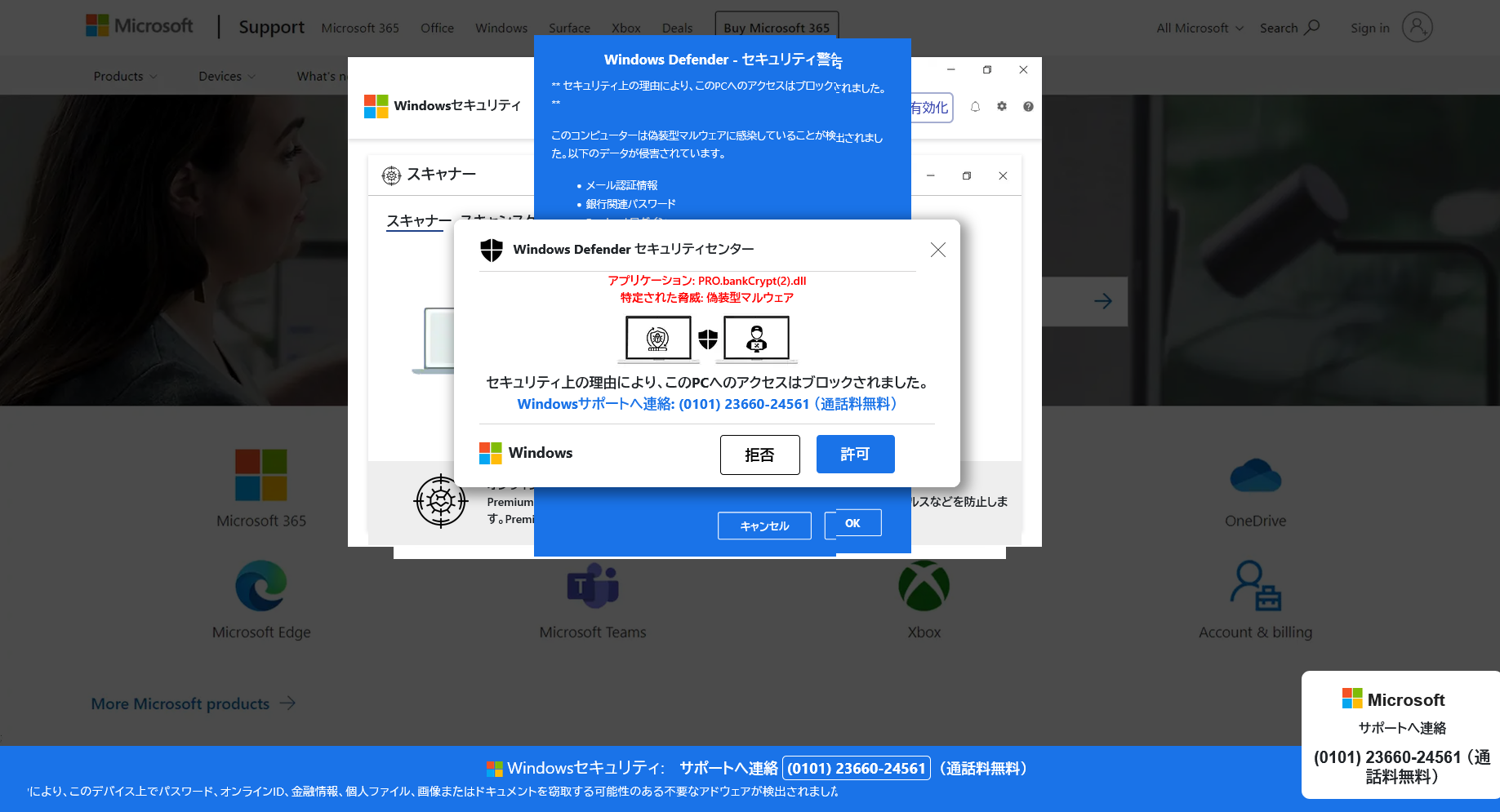Close the Windows Defender security center dialog
1500x812 pixels.
point(938,250)
